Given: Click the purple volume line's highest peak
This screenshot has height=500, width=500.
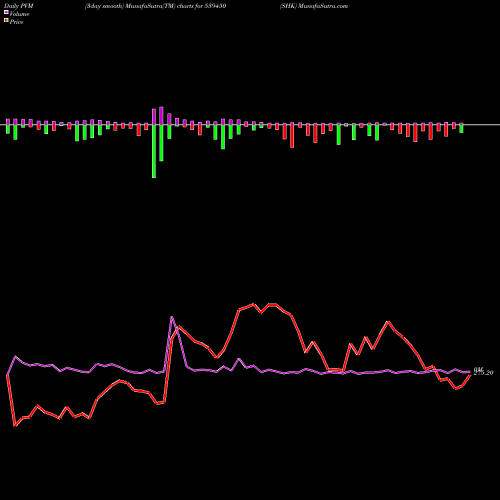Looking at the screenshot, I should pos(172,317).
